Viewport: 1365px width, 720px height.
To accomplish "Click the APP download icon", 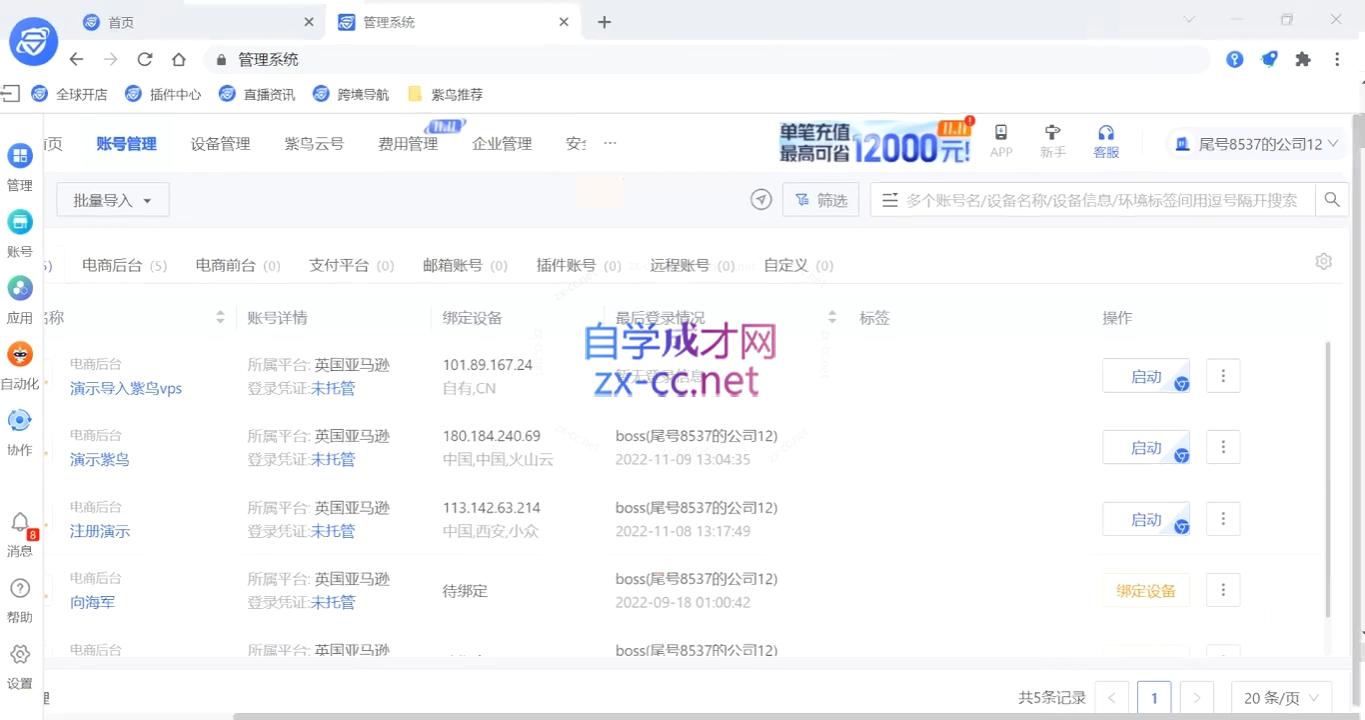I will click(x=1001, y=132).
